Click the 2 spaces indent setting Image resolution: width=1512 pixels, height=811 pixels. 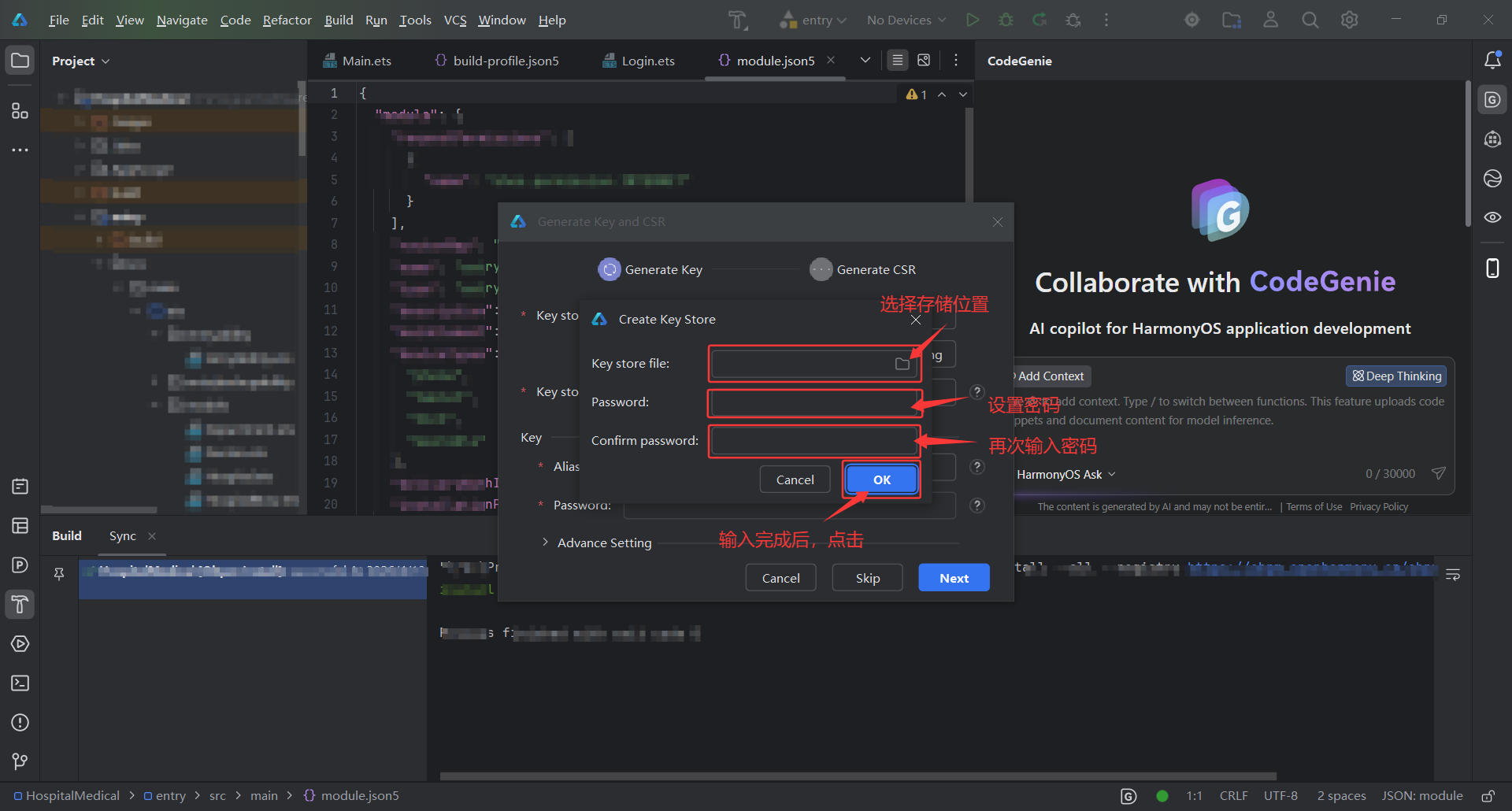pyautogui.click(x=1341, y=796)
